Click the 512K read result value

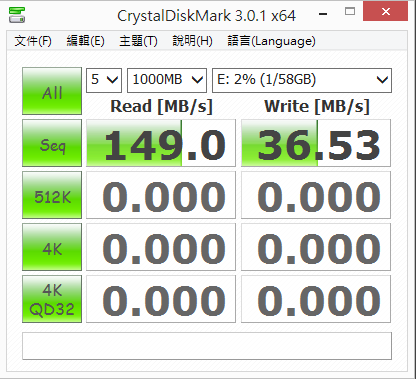[x=161, y=195]
